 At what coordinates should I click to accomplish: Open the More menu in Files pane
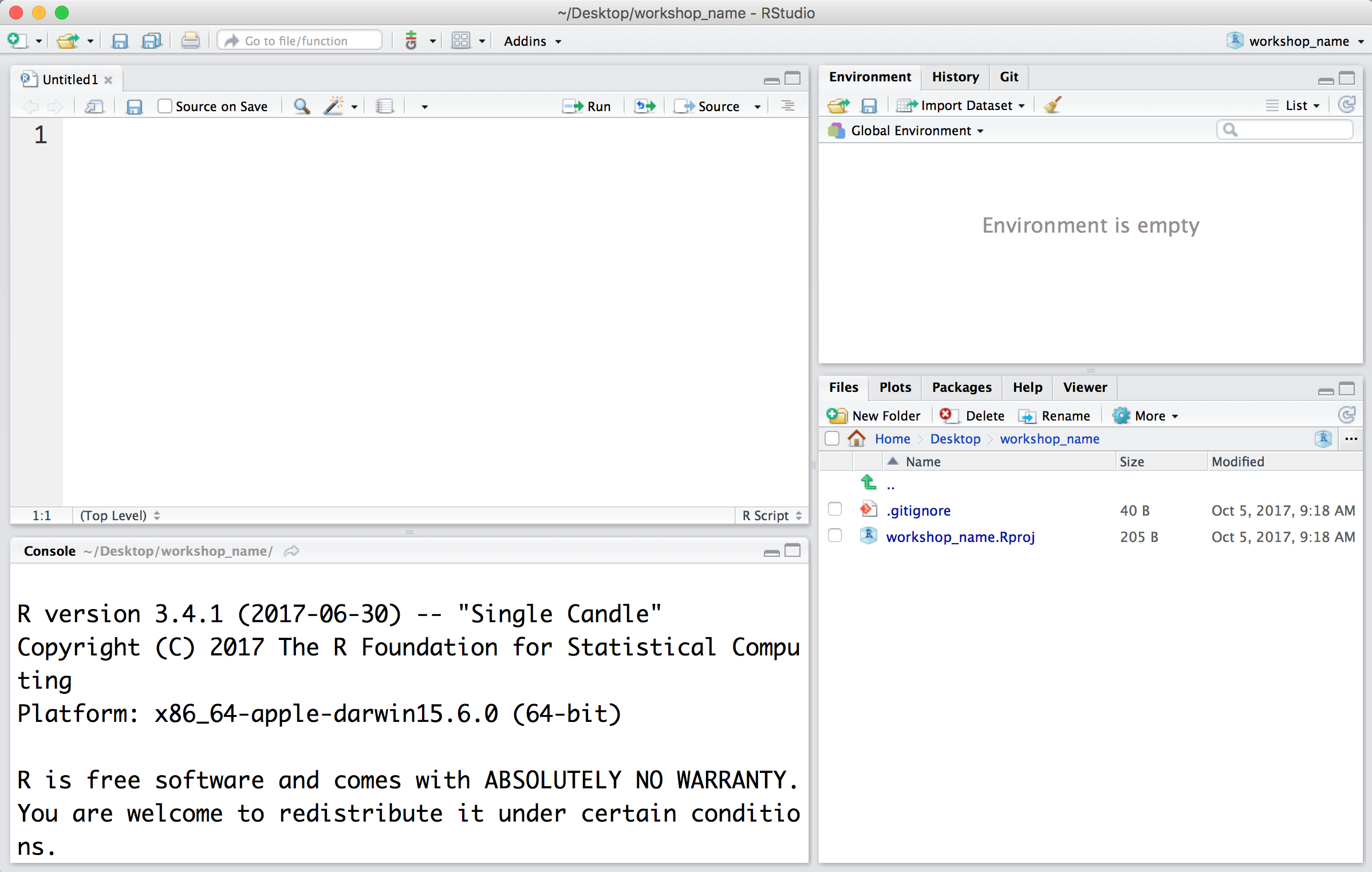(1145, 415)
